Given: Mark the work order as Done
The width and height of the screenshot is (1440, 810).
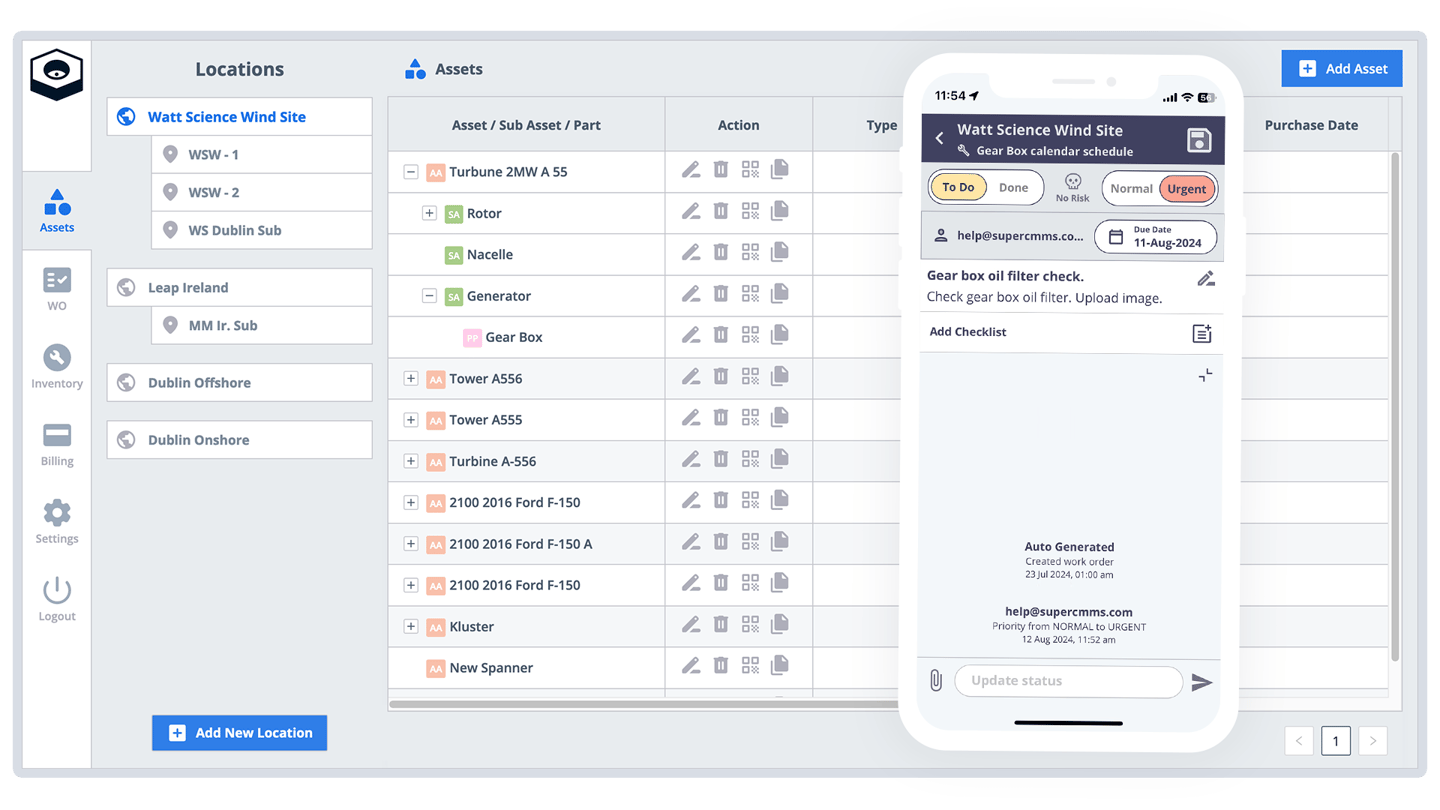Looking at the screenshot, I should pos(1013,188).
